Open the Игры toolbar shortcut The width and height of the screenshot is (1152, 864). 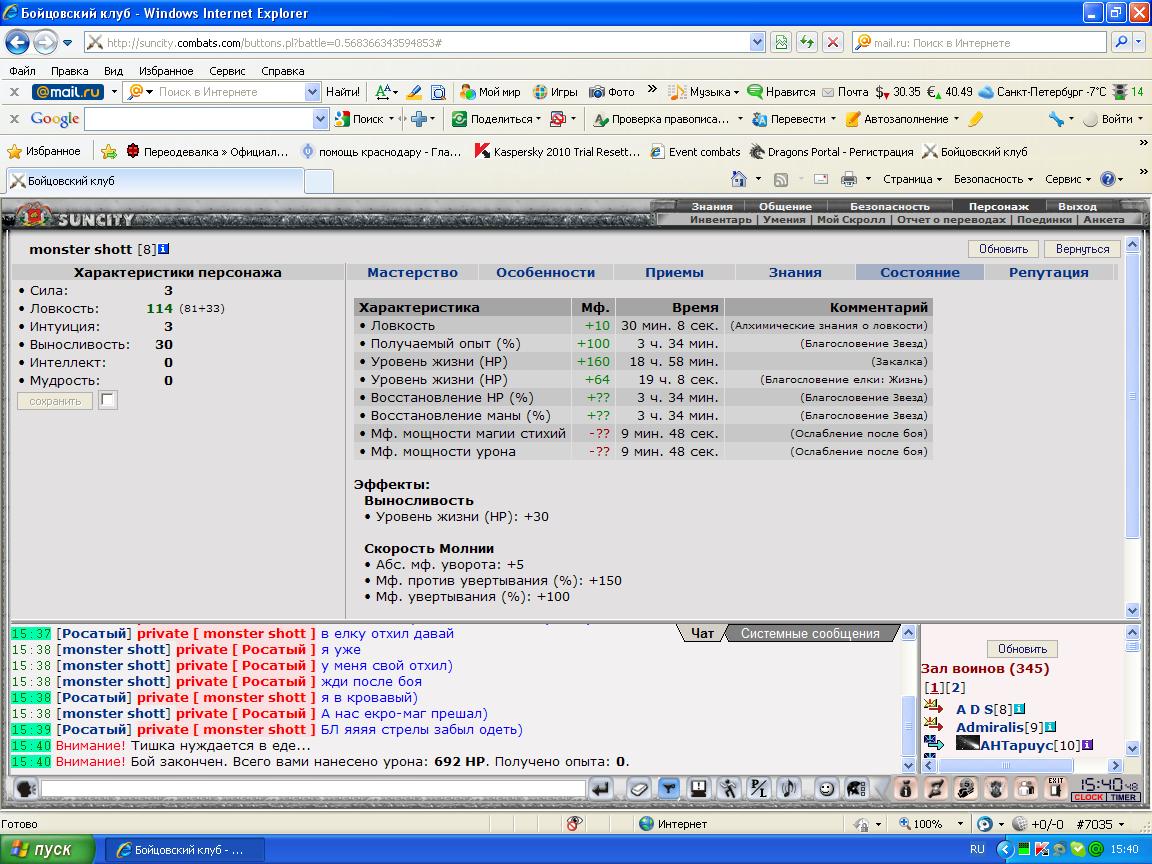pos(555,92)
